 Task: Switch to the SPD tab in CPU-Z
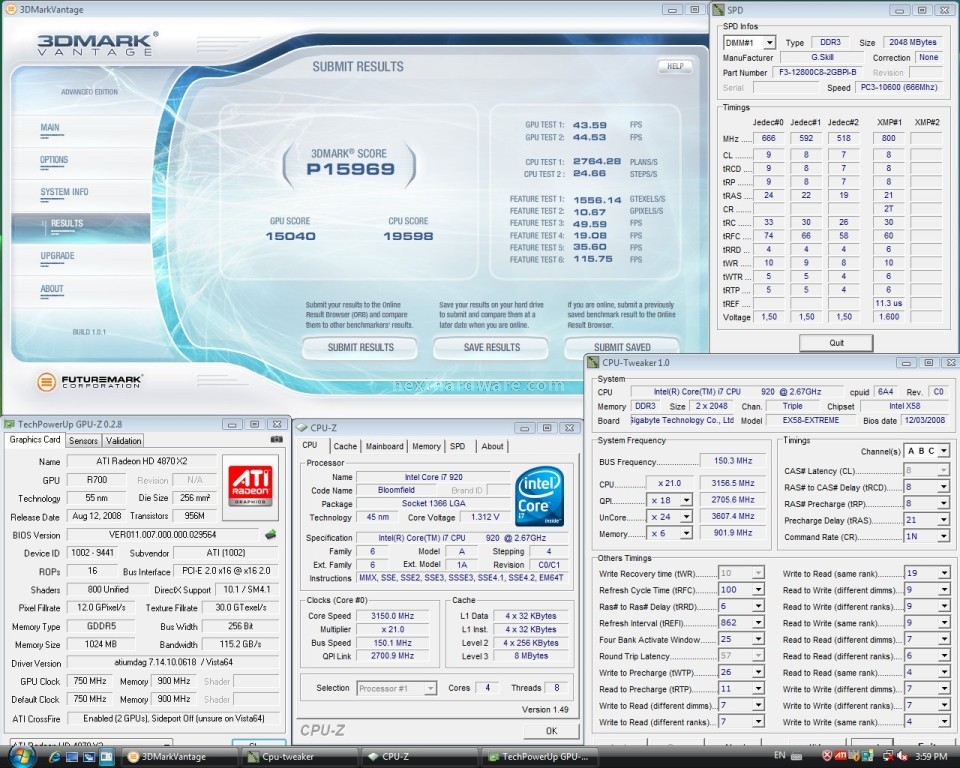[457, 446]
